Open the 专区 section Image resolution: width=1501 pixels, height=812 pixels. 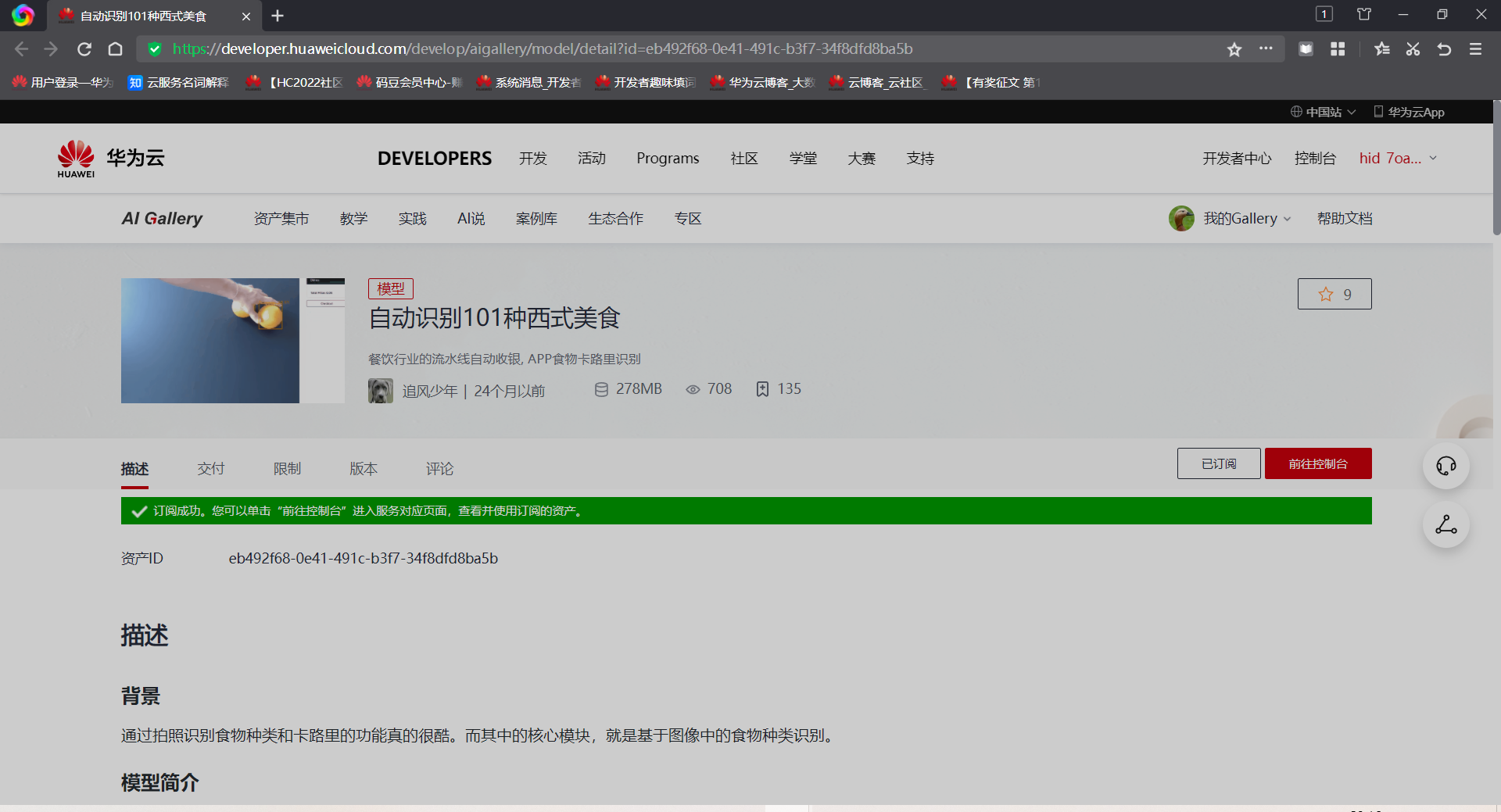click(x=688, y=219)
